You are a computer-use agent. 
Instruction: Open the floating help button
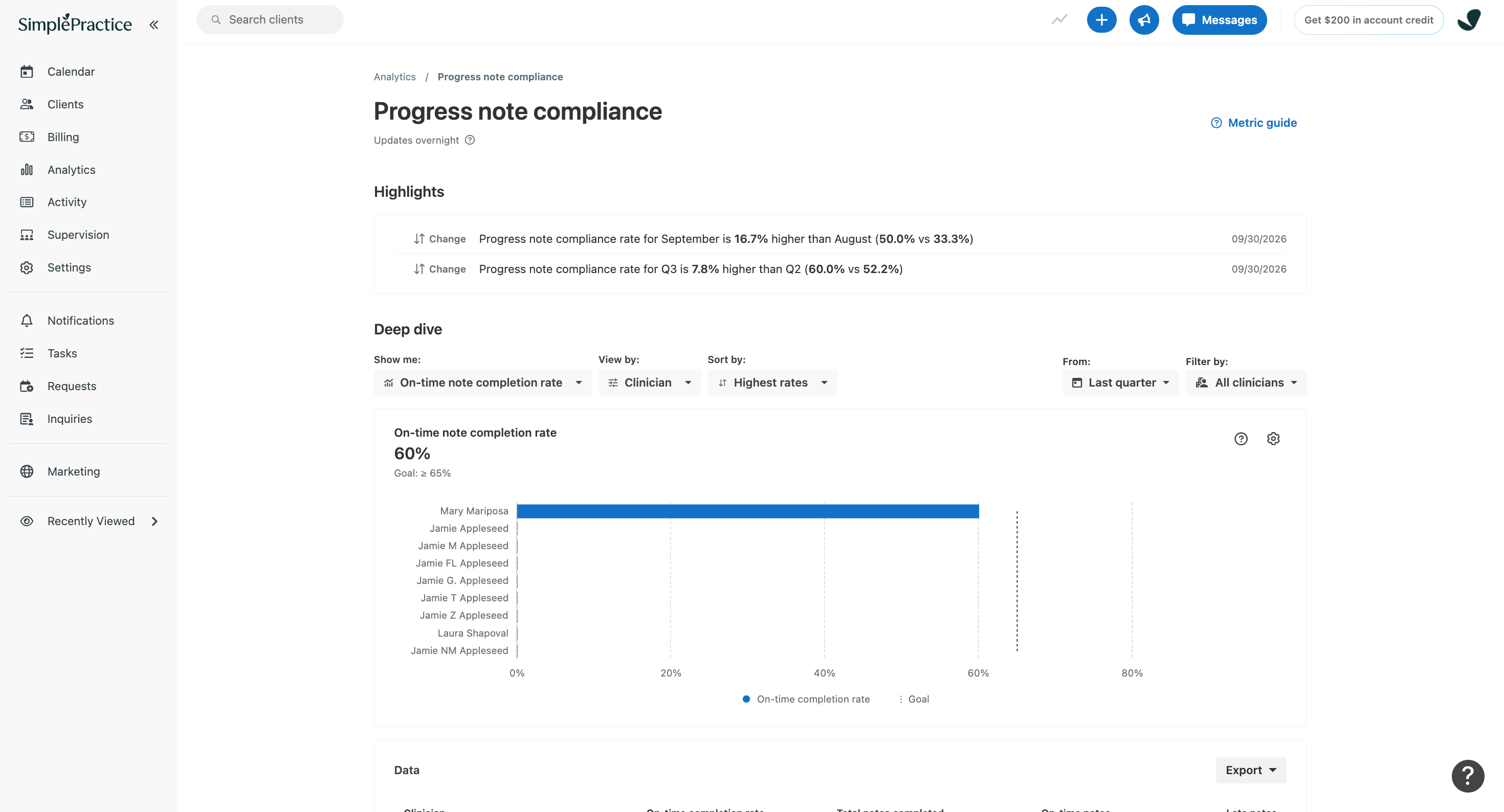(1468, 776)
